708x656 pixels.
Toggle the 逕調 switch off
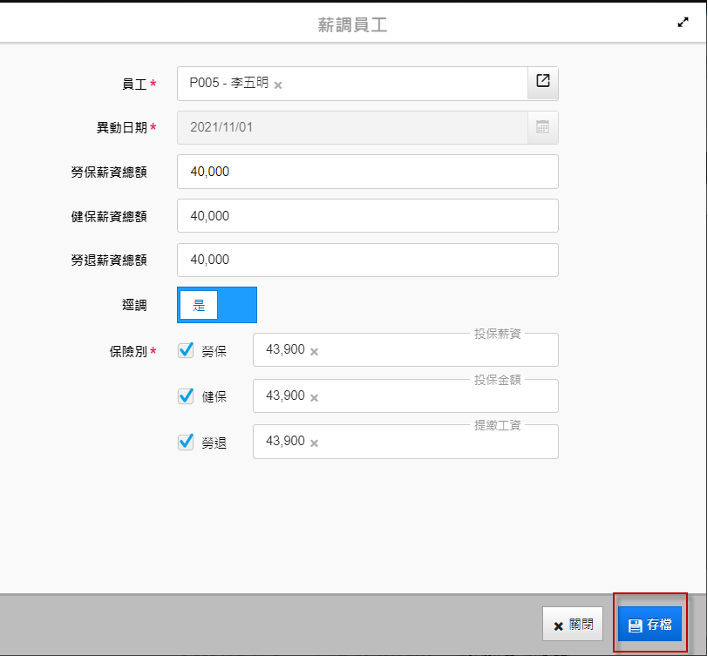(217, 305)
